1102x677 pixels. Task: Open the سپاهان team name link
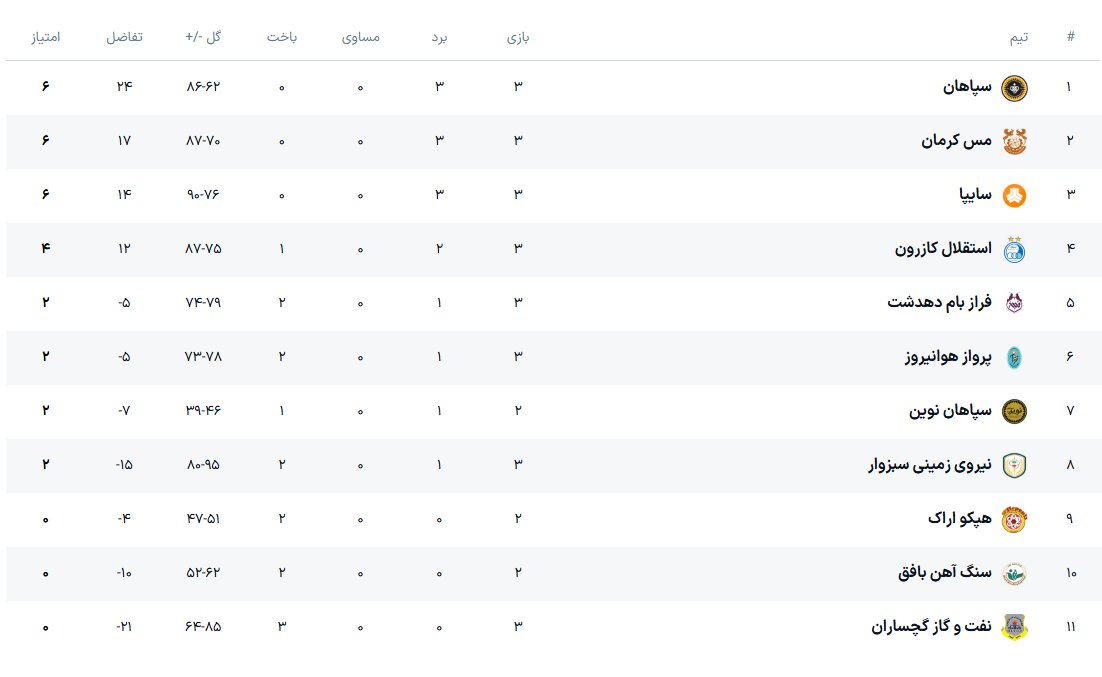968,87
